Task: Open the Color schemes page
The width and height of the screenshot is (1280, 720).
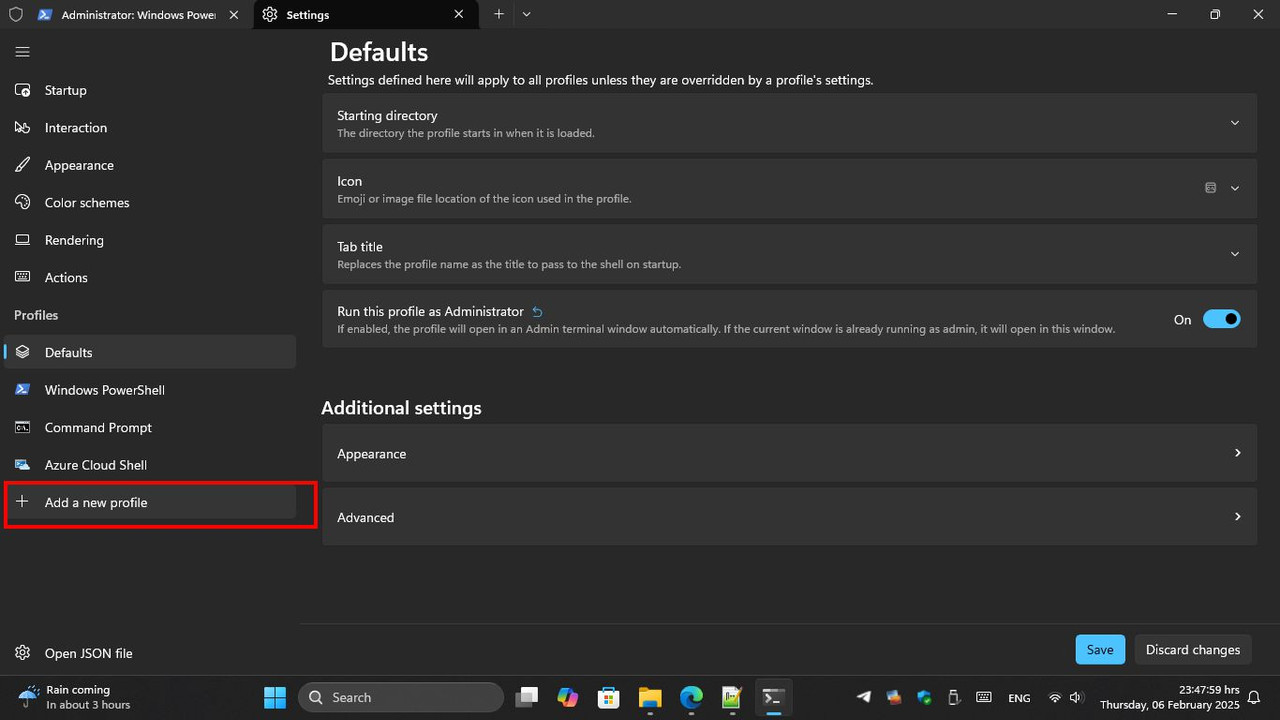Action: tap(150, 203)
